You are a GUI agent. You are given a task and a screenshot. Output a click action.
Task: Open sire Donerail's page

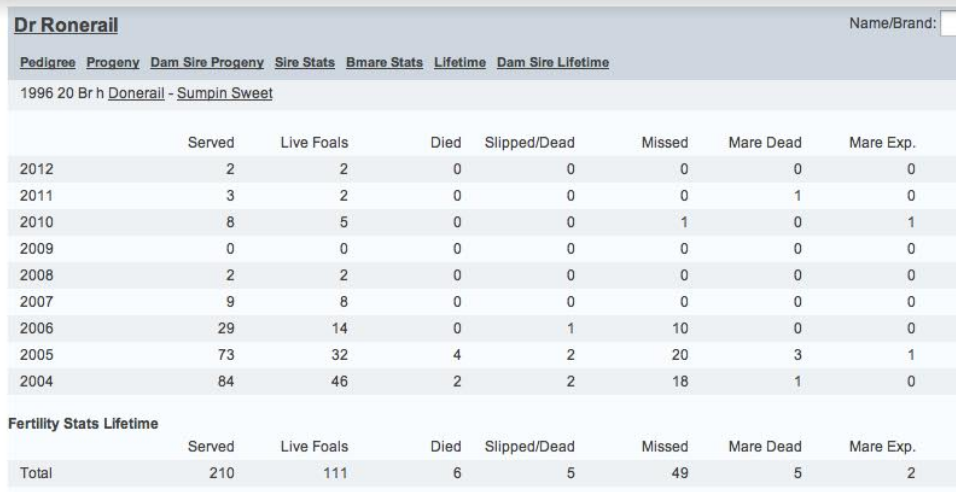137,94
